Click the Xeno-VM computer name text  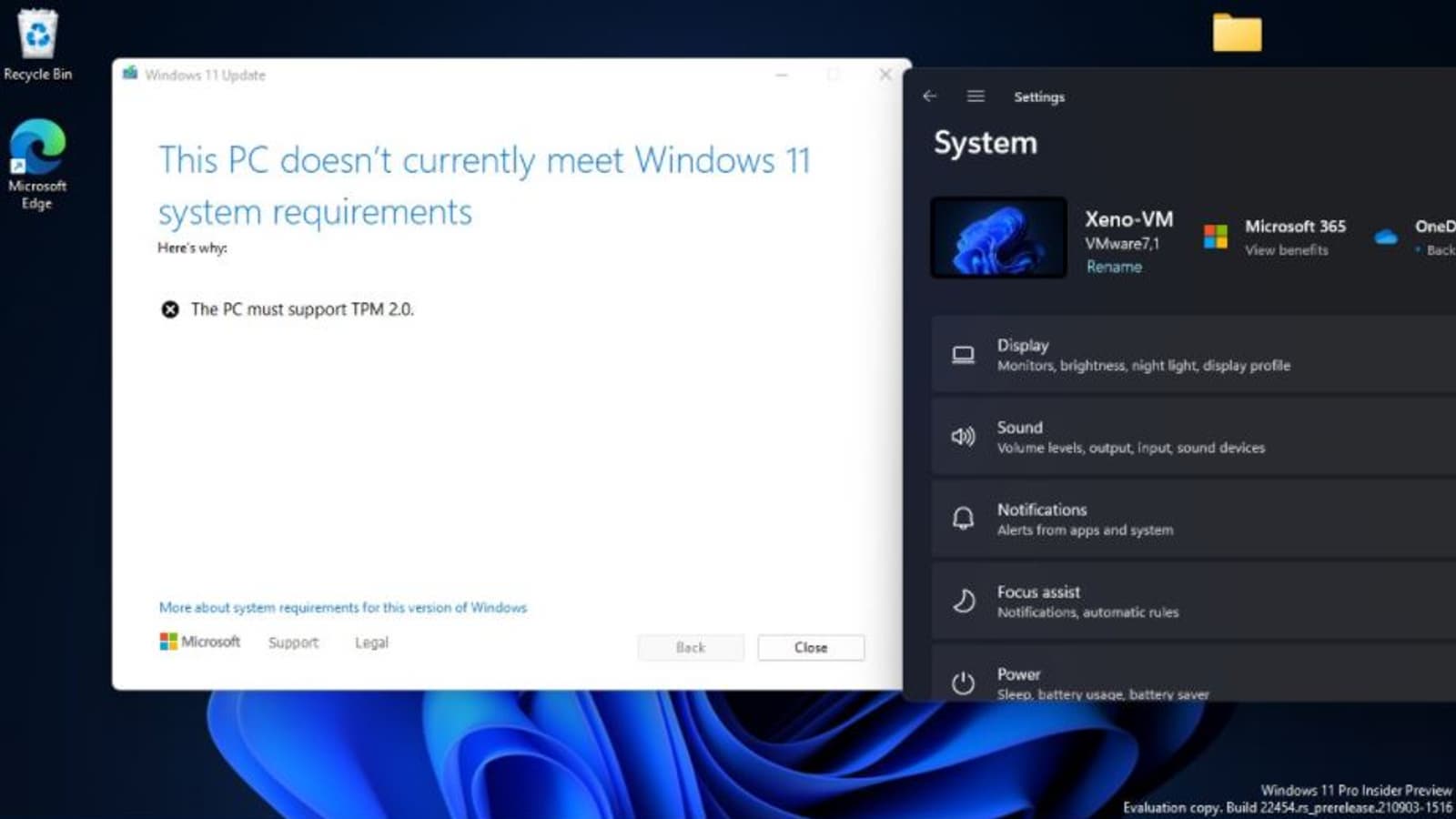tap(1128, 219)
